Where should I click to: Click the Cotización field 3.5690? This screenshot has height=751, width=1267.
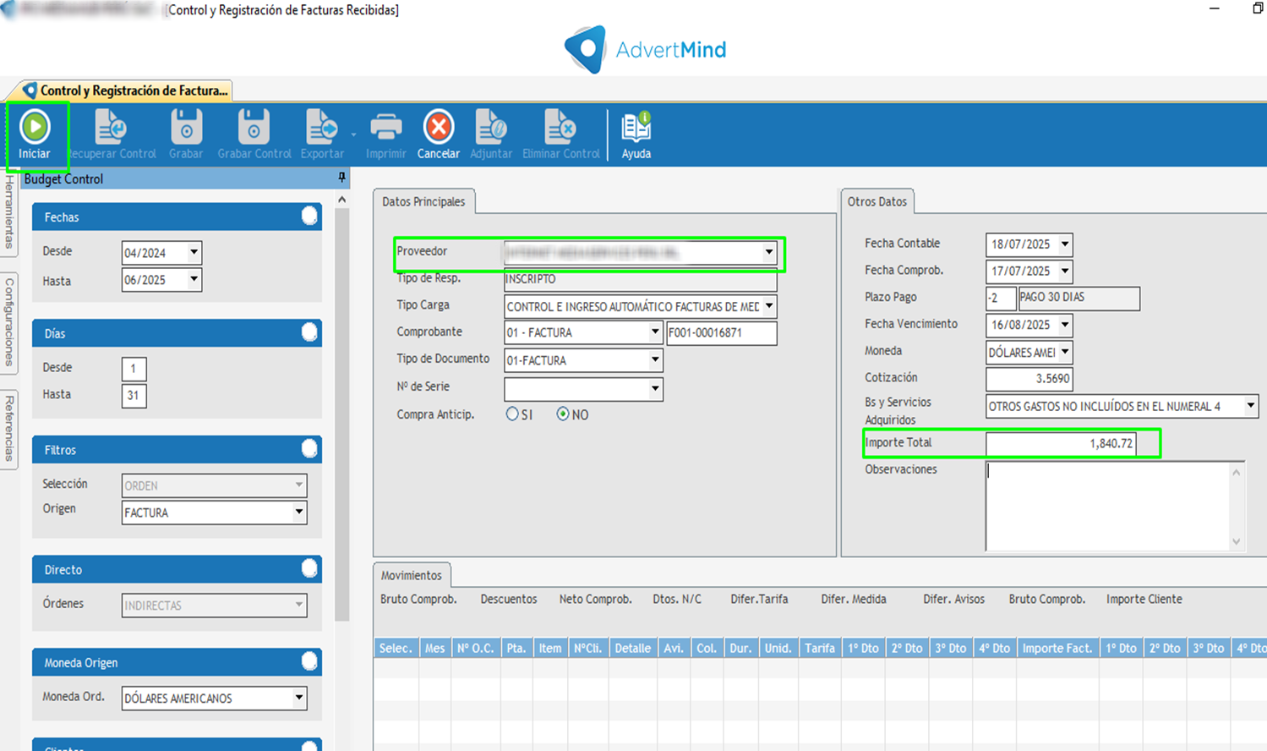click(x=1029, y=379)
